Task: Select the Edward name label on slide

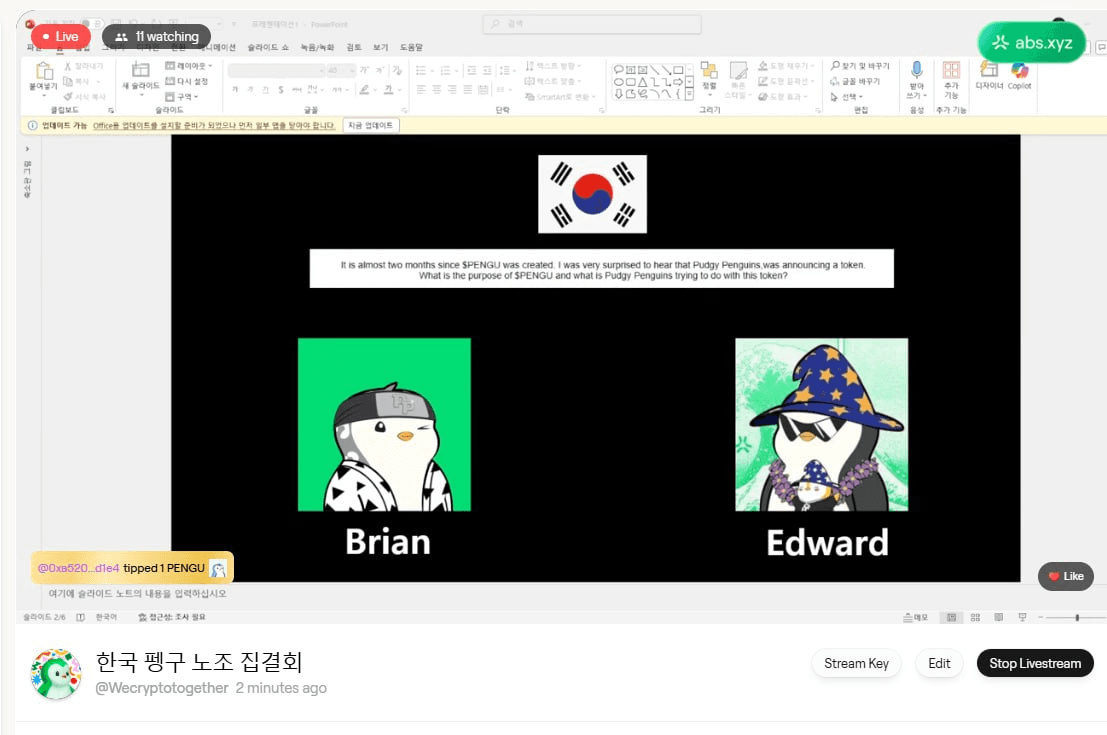Action: (827, 543)
